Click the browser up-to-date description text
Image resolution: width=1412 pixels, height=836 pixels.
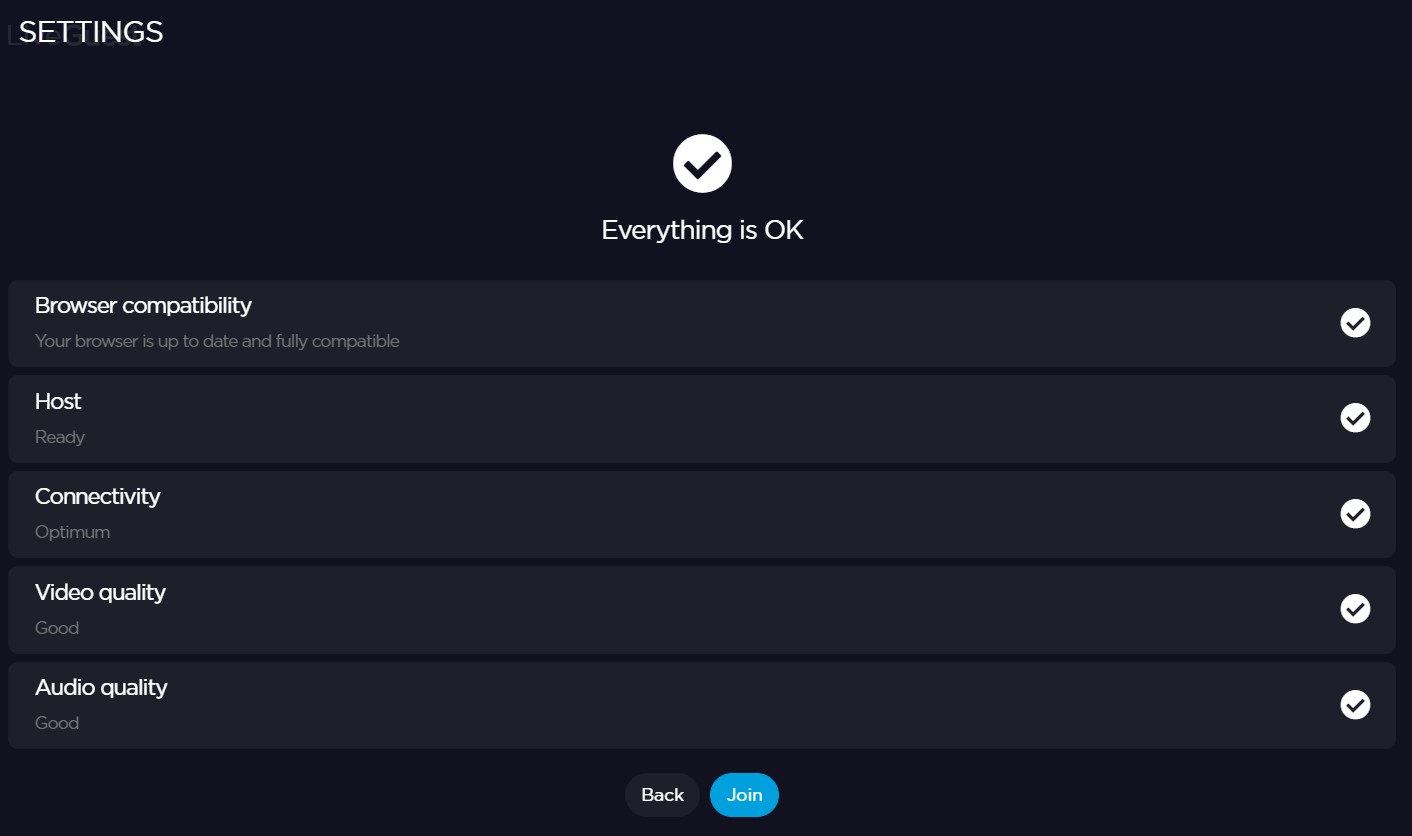point(217,341)
